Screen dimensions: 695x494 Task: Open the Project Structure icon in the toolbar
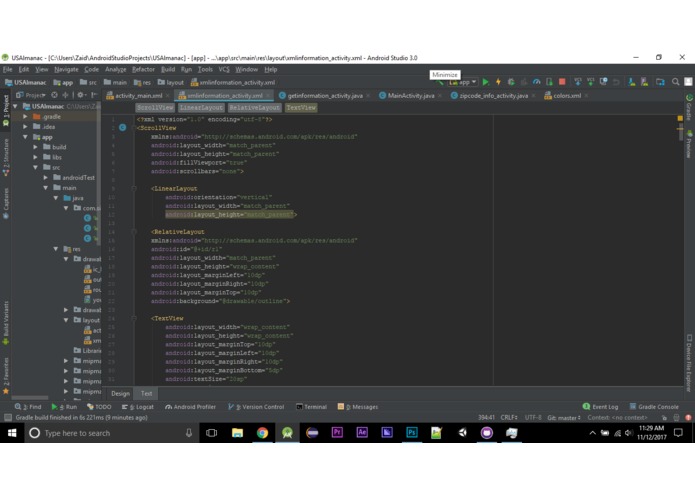pos(660,82)
